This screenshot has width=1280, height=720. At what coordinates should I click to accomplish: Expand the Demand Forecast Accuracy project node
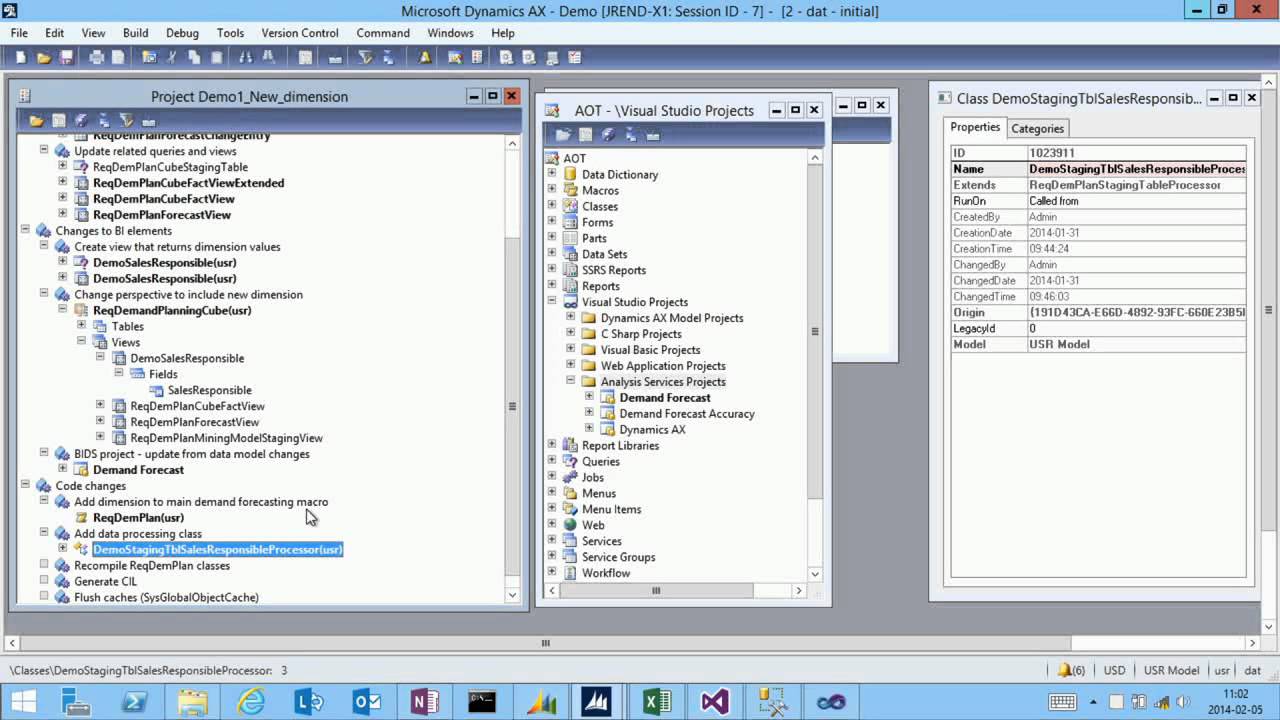(x=589, y=414)
